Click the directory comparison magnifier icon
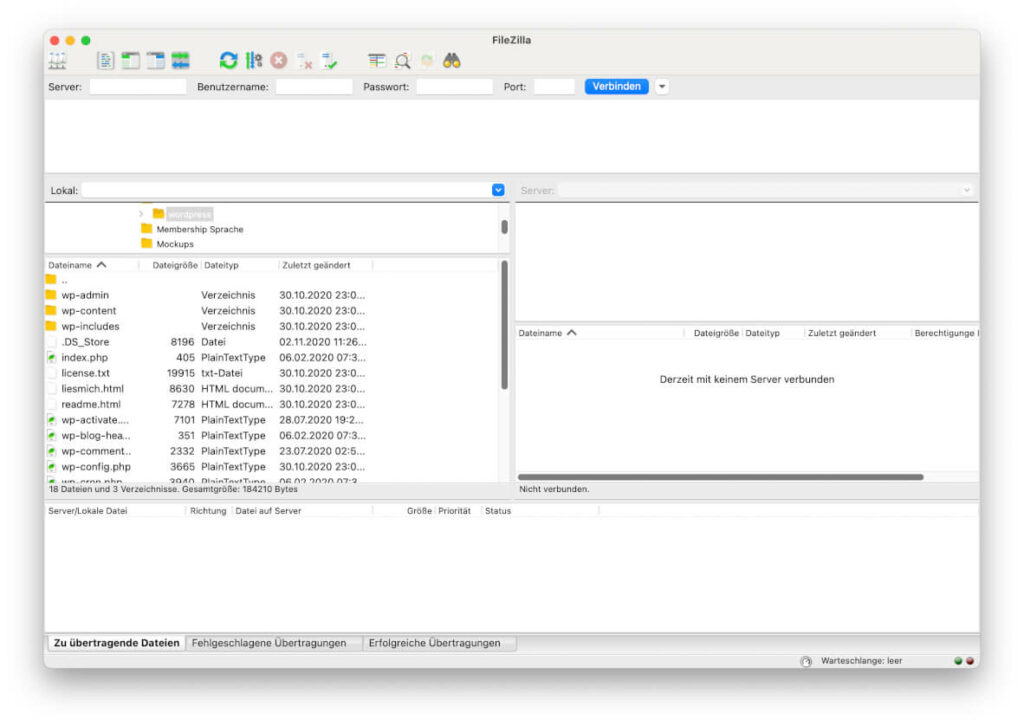 (402, 61)
